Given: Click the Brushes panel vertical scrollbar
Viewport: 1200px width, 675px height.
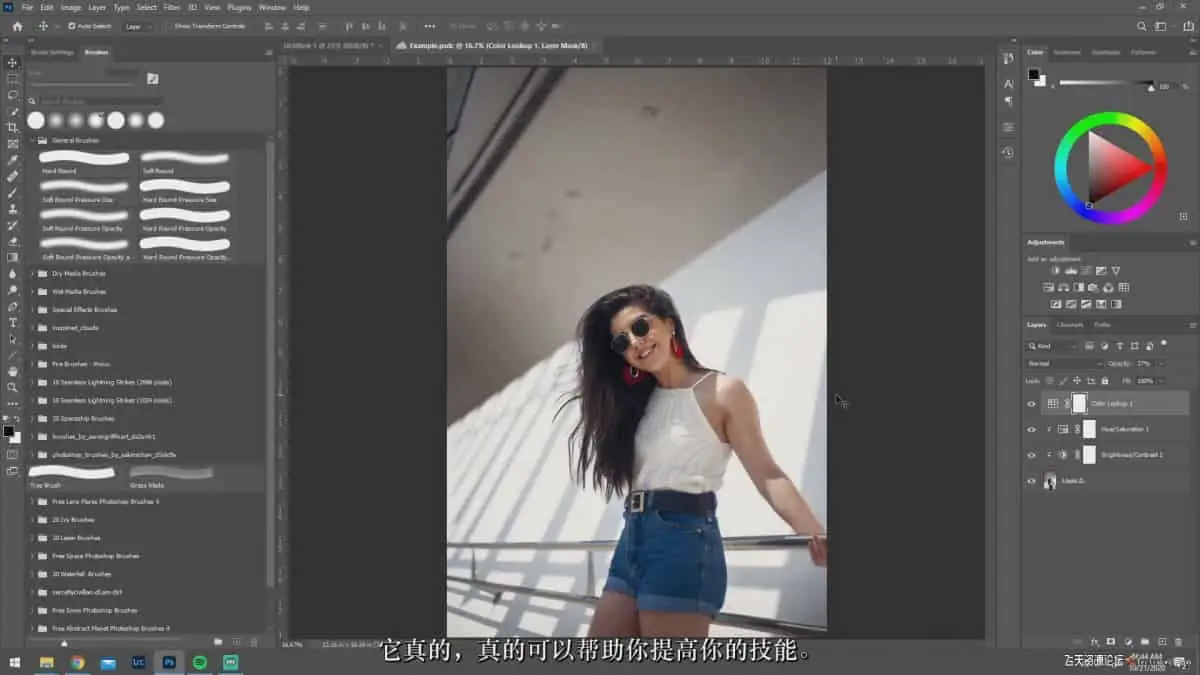Looking at the screenshot, I should tap(270, 365).
